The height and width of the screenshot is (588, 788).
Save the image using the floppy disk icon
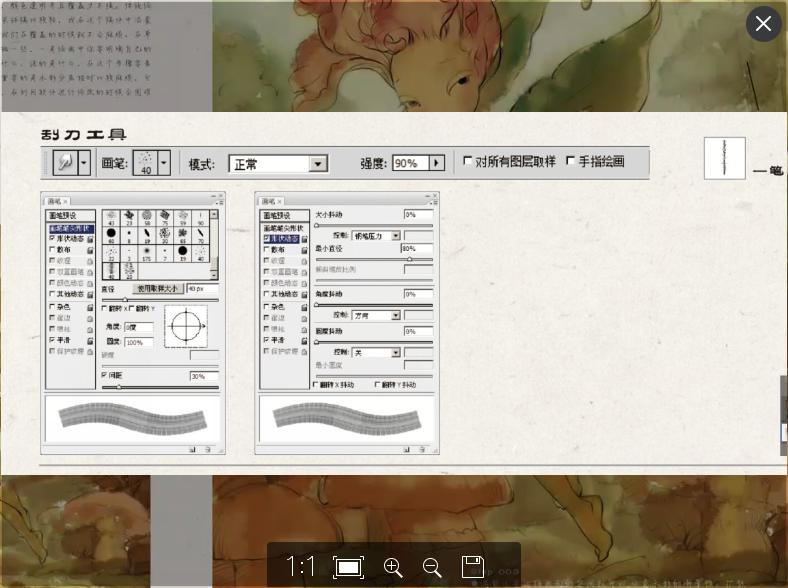pos(472,567)
